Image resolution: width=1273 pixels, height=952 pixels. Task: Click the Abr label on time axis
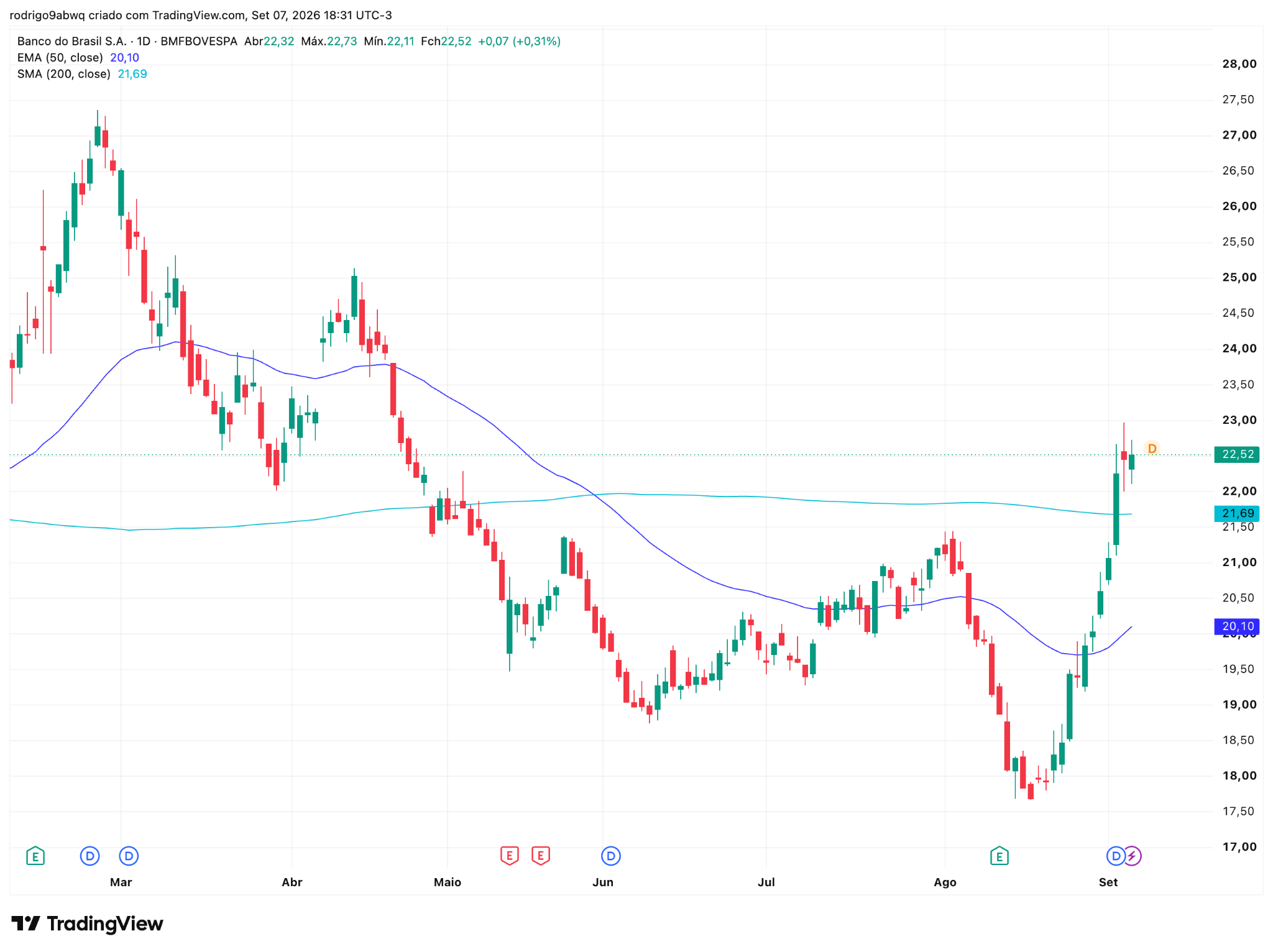[x=292, y=882]
